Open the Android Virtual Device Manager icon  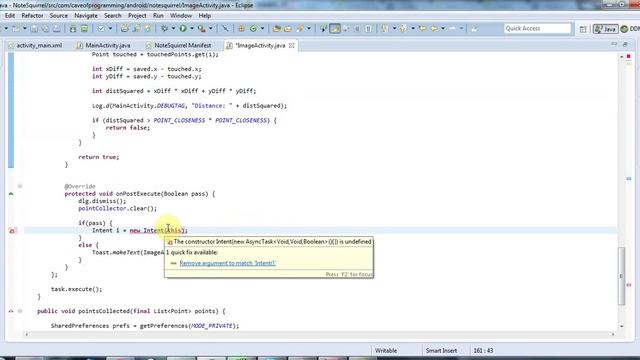click(x=84, y=29)
